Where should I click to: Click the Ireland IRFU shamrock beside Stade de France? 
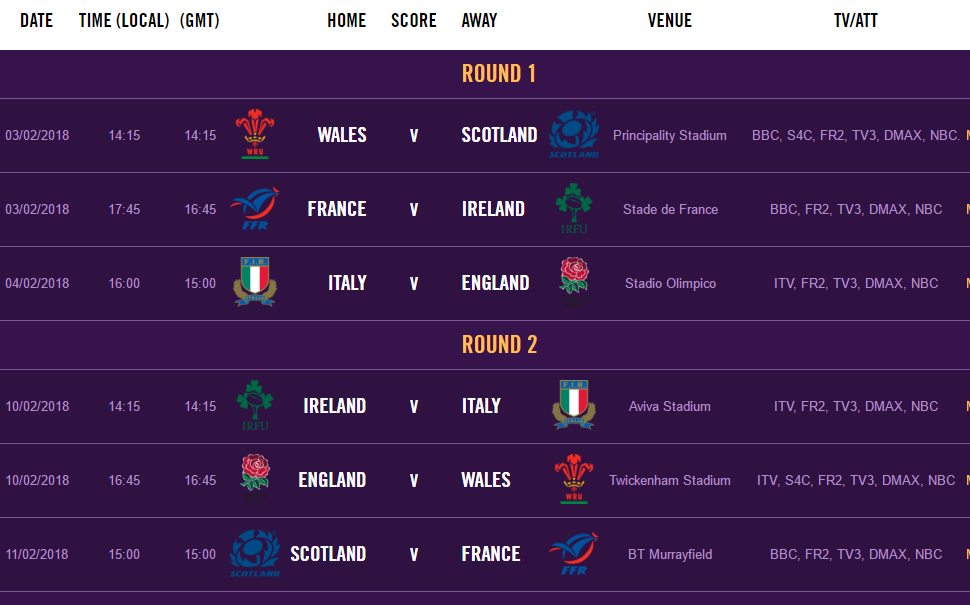[x=574, y=208]
